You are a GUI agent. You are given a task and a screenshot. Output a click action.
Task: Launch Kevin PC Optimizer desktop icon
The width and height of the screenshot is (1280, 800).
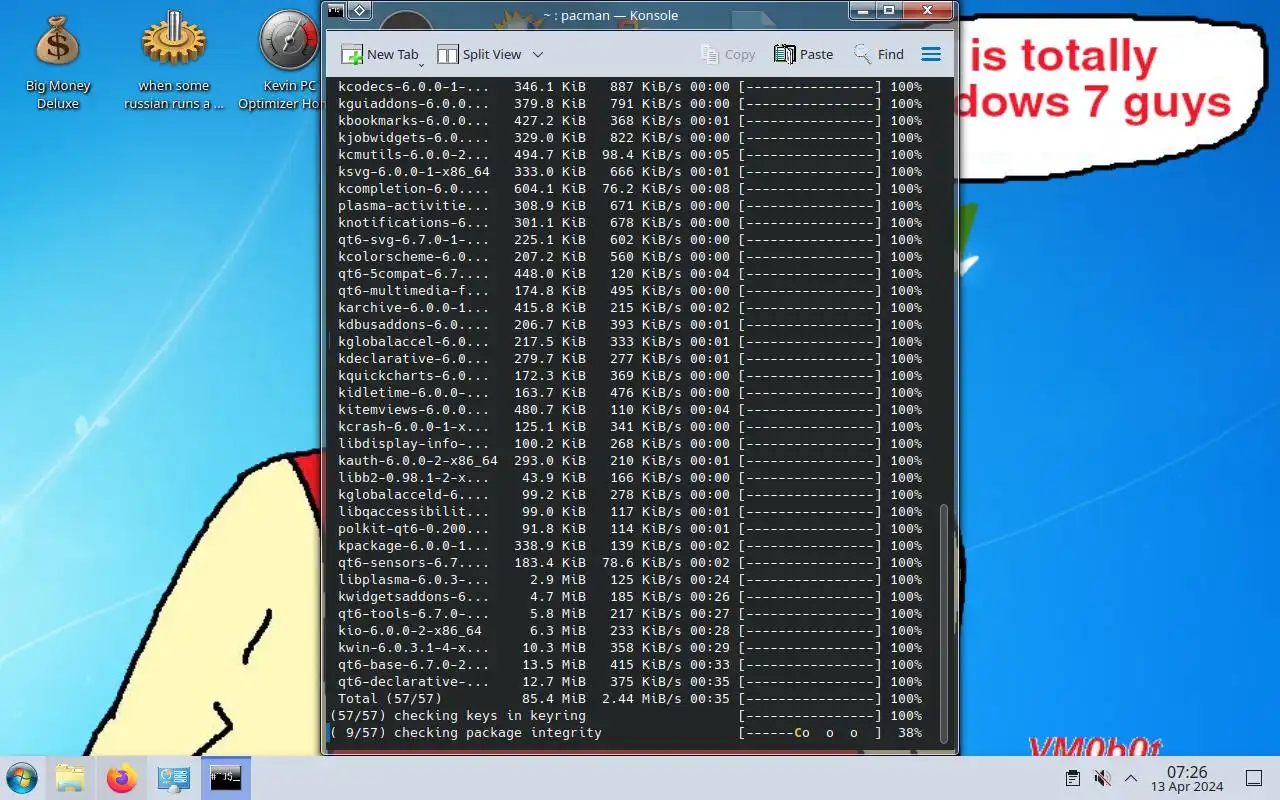(x=289, y=62)
